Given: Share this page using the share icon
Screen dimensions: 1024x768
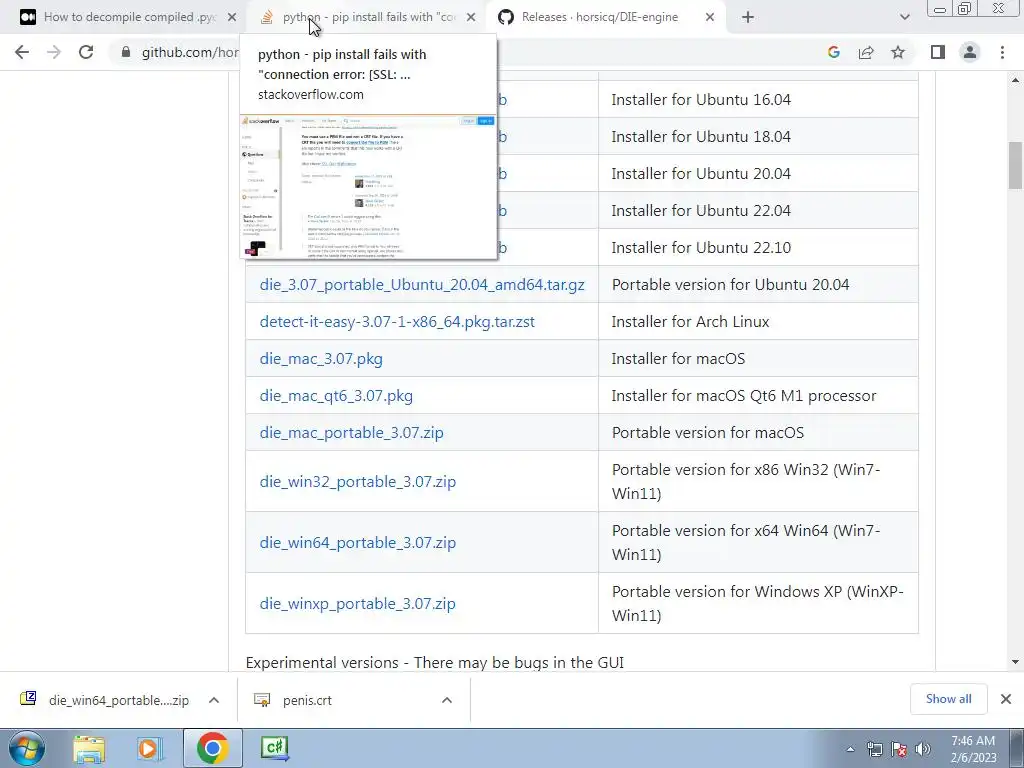Looking at the screenshot, I should coord(866,52).
